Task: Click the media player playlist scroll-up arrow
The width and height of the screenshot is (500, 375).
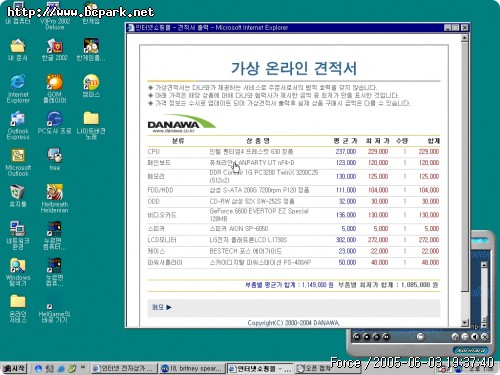Action: pyautogui.click(x=484, y=265)
